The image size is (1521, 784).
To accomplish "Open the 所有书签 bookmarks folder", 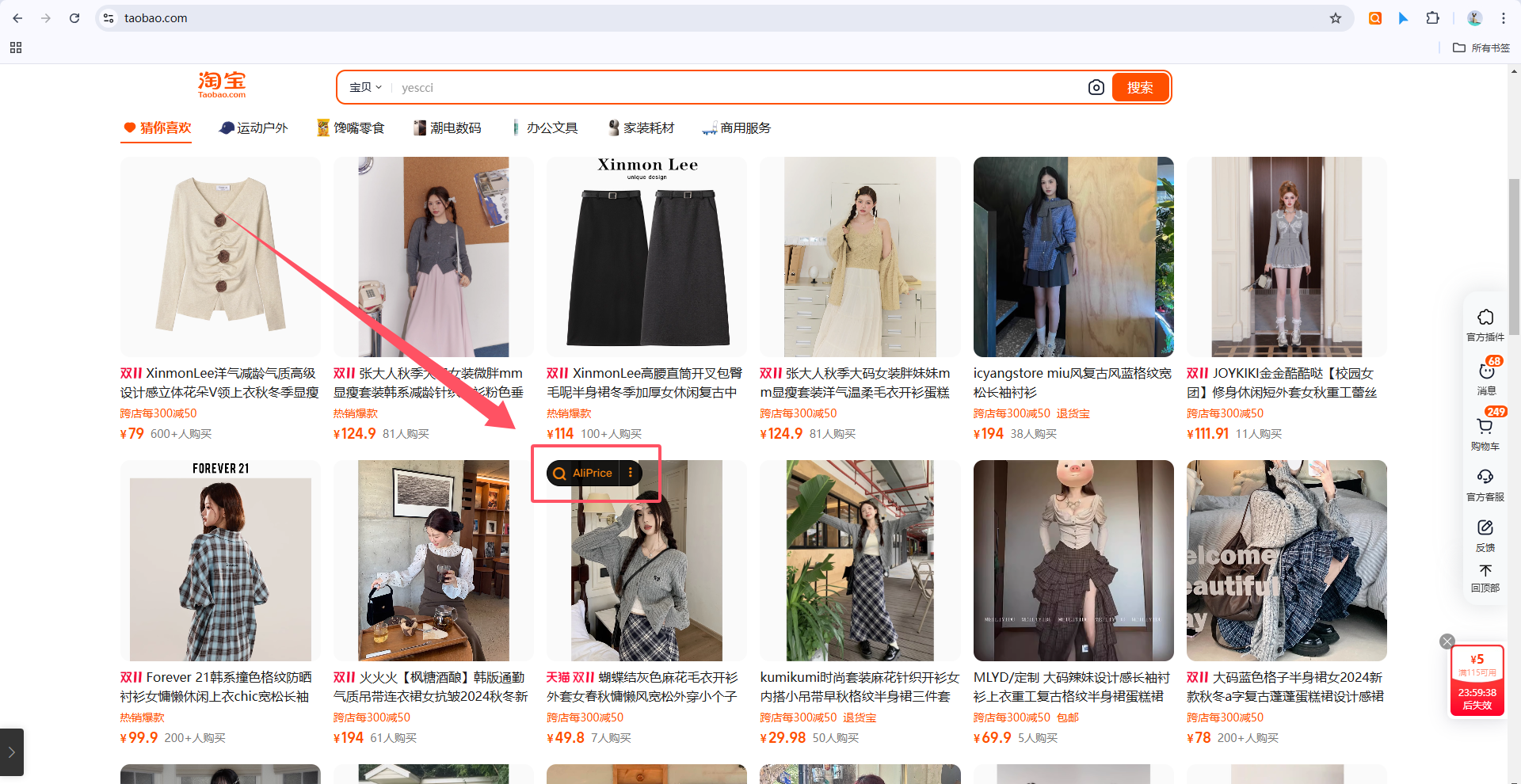I will pos(1481,48).
